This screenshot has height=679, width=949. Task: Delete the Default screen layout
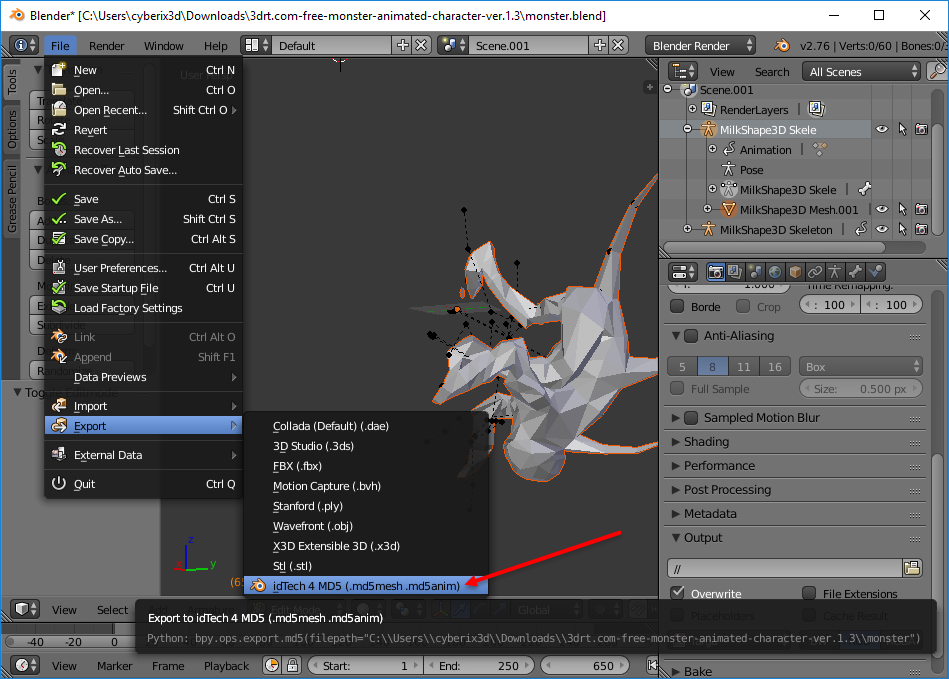point(422,45)
